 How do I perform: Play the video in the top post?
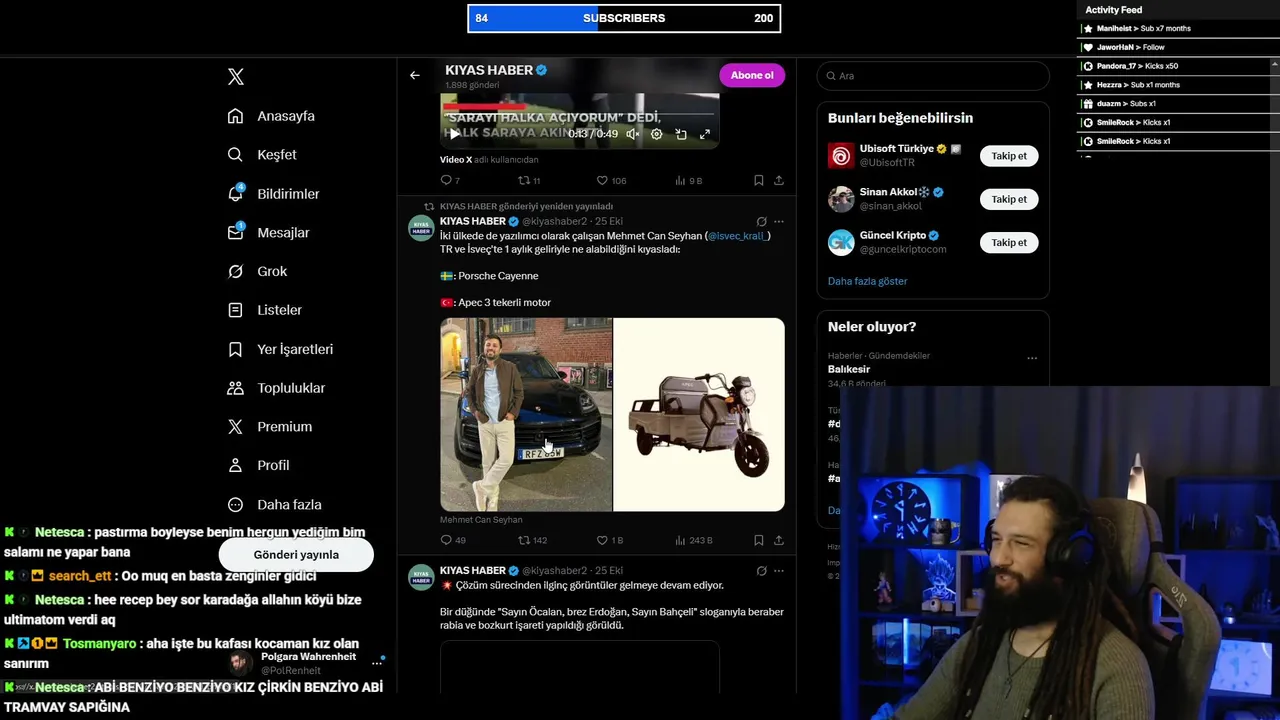[x=455, y=134]
